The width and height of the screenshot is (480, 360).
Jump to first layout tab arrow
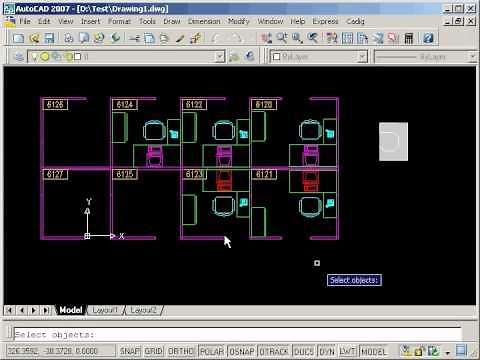pyautogui.click(x=9, y=310)
